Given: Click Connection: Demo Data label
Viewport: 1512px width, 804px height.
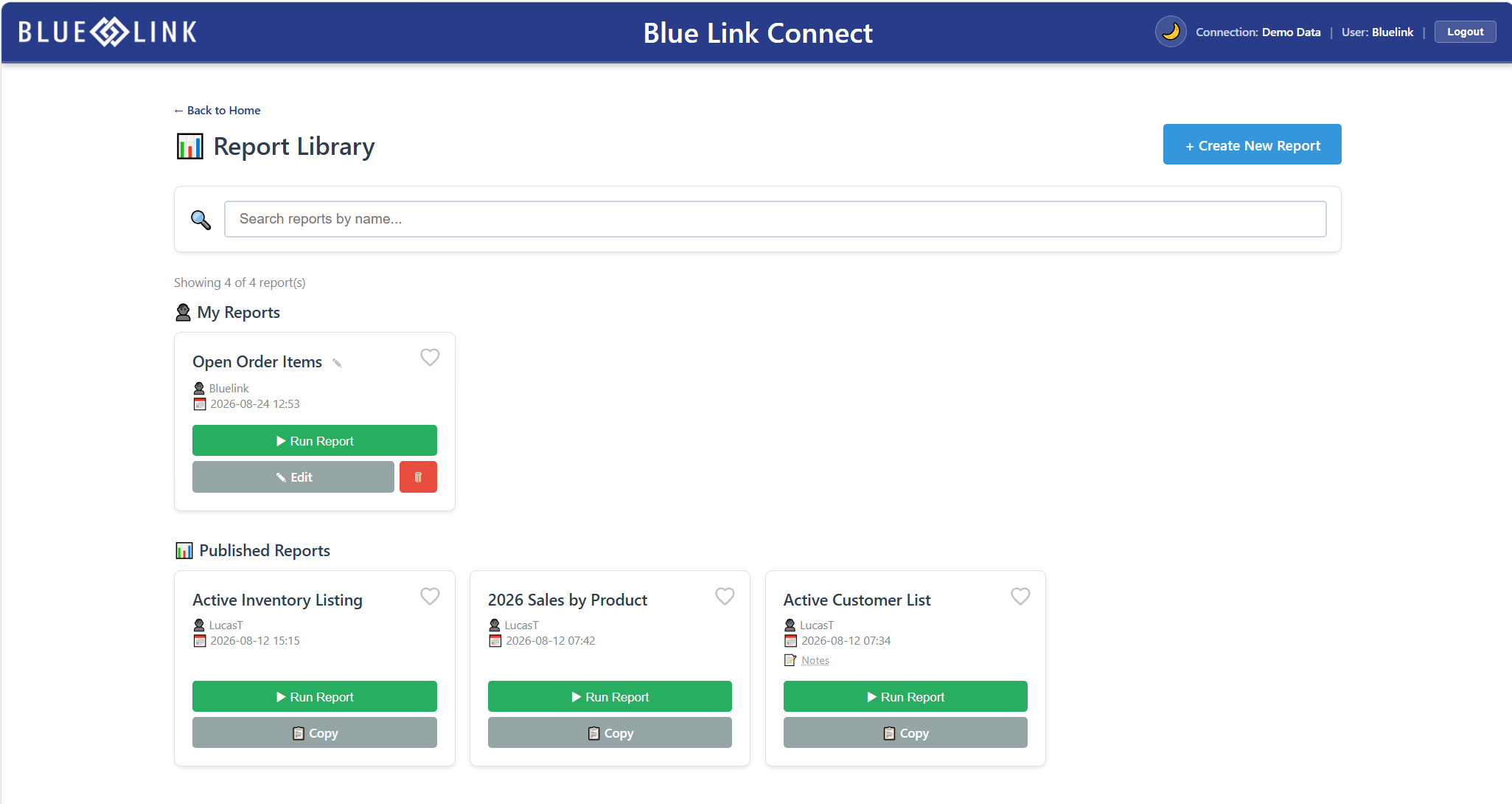Looking at the screenshot, I should [x=1258, y=32].
